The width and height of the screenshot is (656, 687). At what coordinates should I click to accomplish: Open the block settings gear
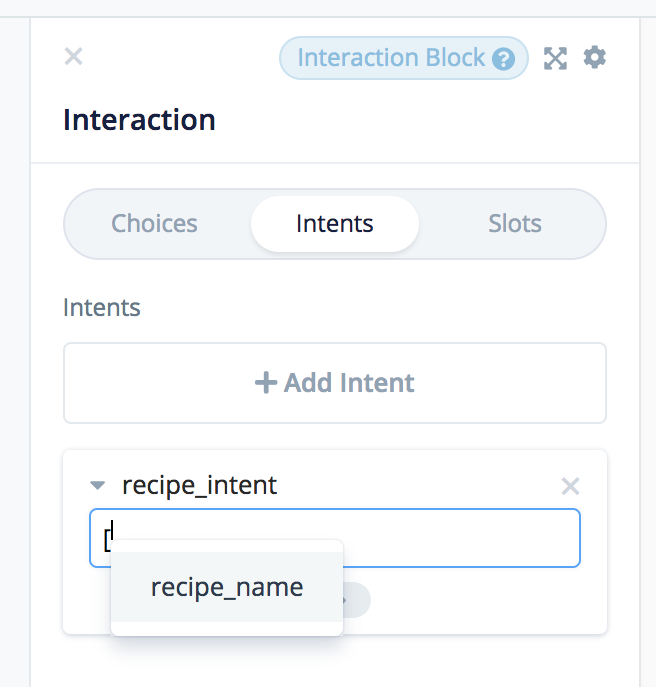click(x=595, y=57)
